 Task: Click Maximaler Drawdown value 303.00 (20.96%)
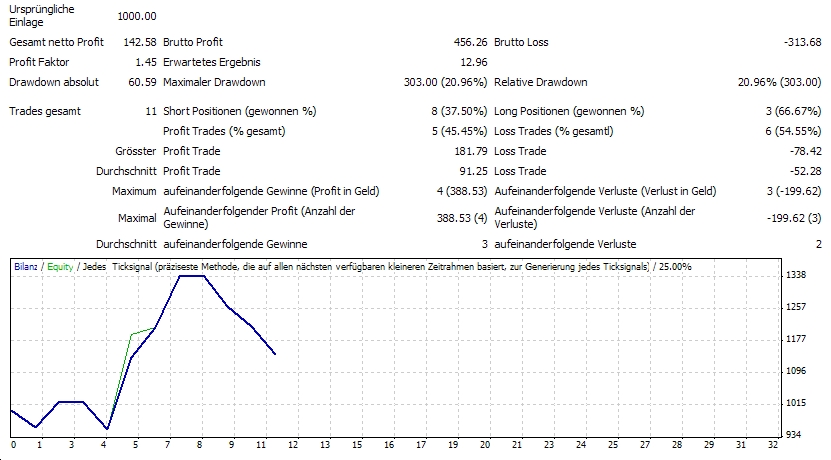(x=445, y=83)
